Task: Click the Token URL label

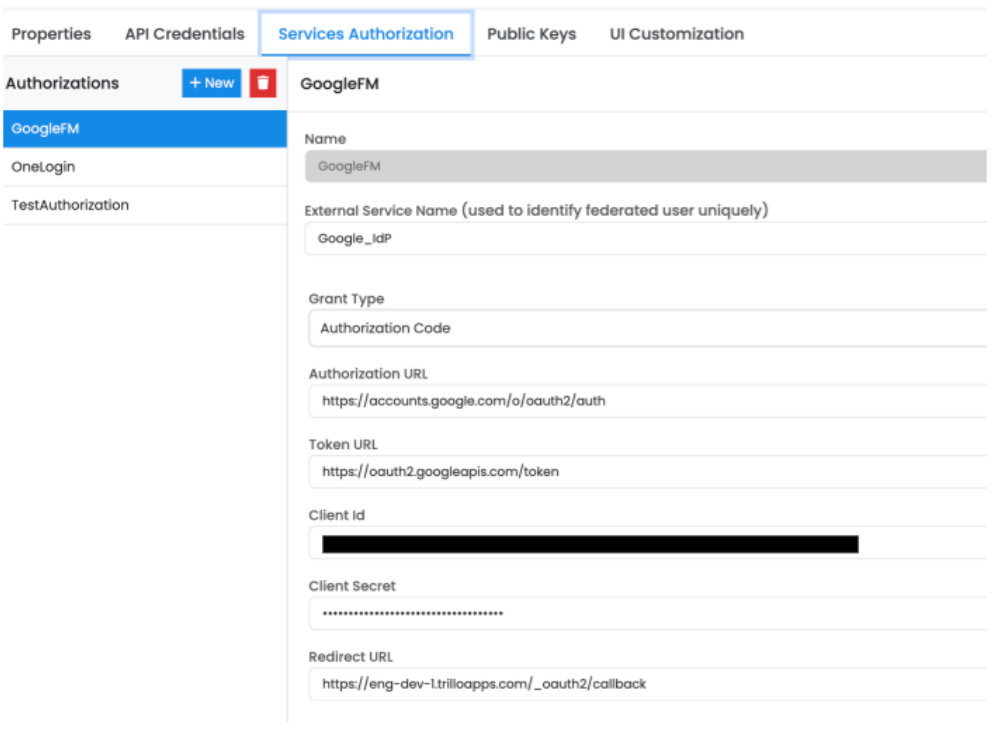Action: pyautogui.click(x=343, y=445)
